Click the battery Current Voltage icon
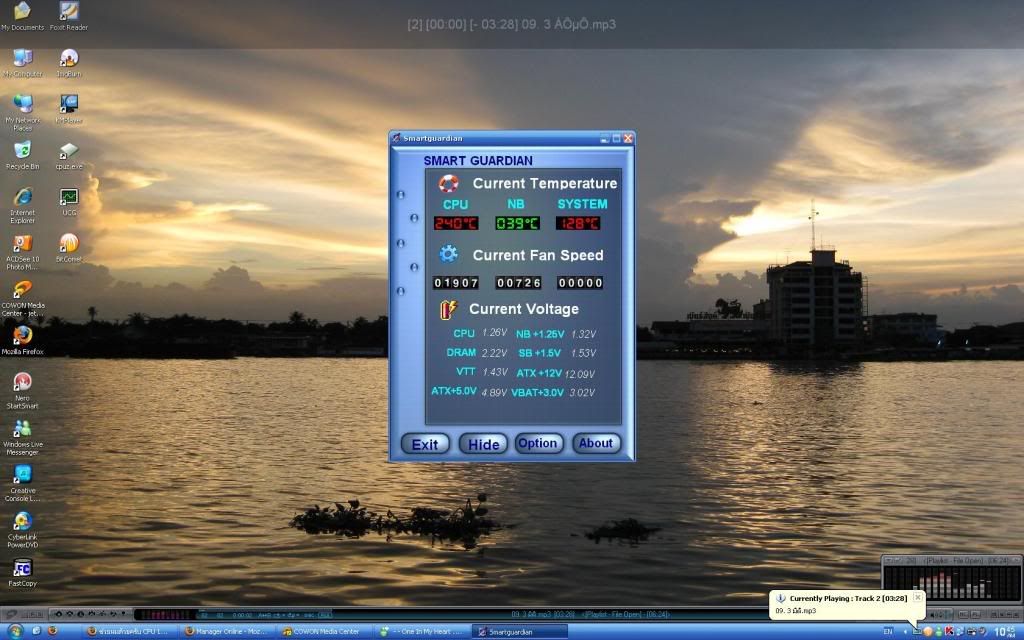Image resolution: width=1024 pixels, height=640 pixels. pyautogui.click(x=447, y=309)
